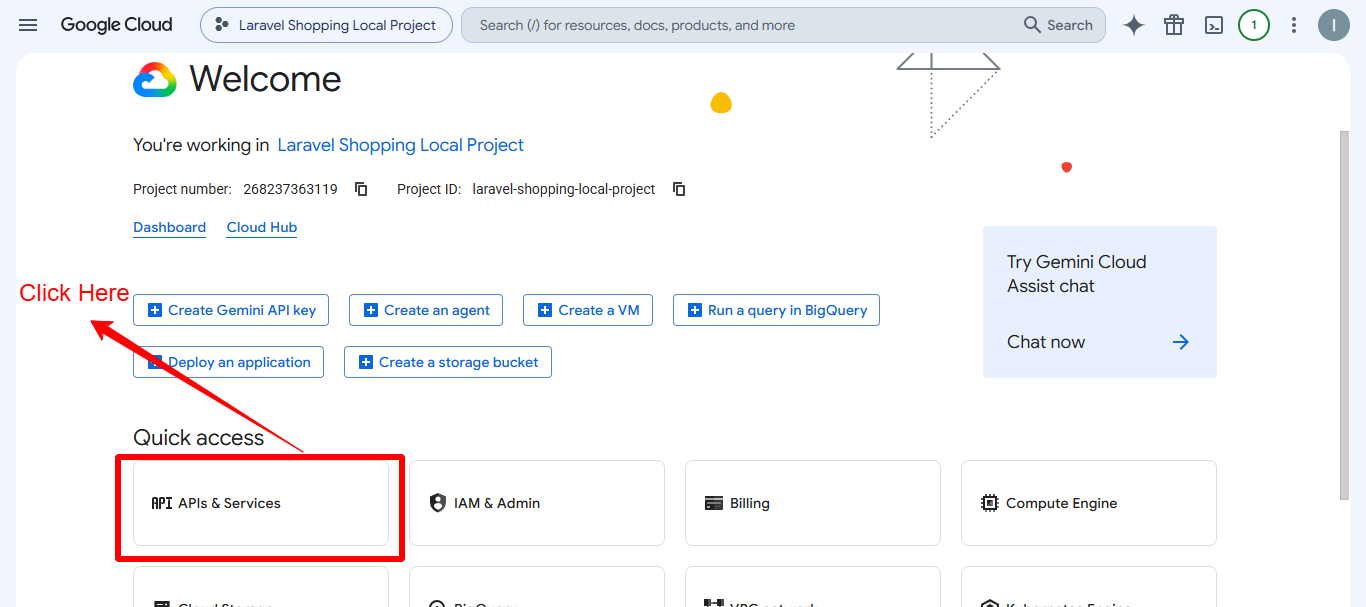Screen dimensions: 1366x607
Task: Open the hamburger navigation menu
Action: [28, 25]
